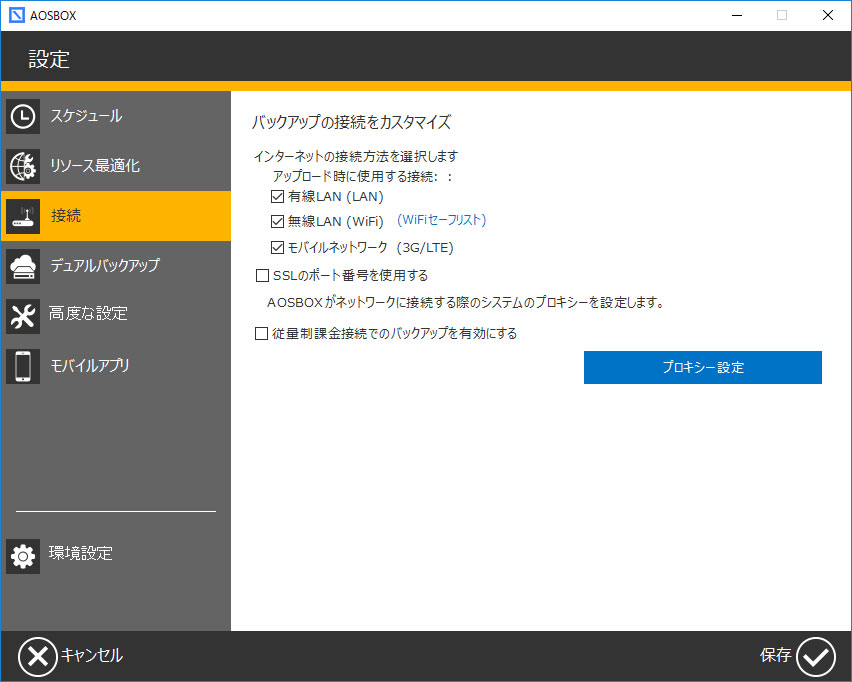Viewport: 852px width, 682px height.
Task: Click the AOSBOX logo in title bar
Action: (17, 15)
